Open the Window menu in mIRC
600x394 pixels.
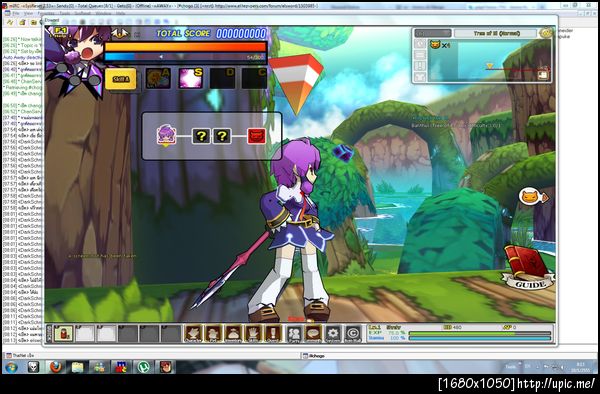click(x=103, y=13)
